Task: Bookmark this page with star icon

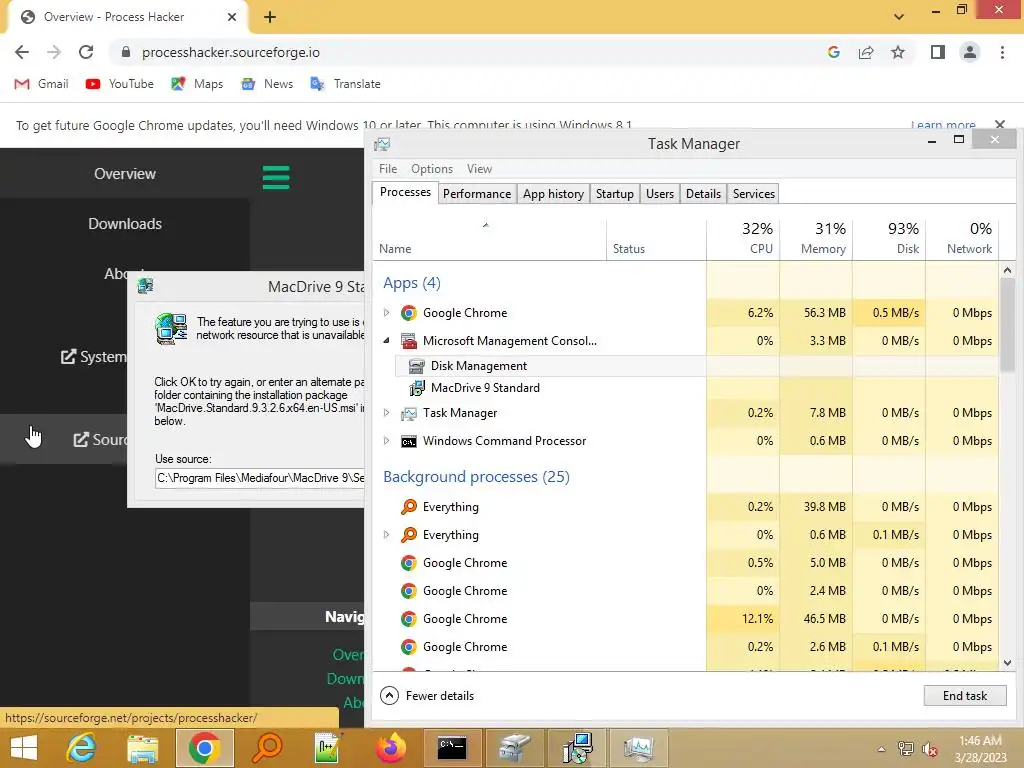Action: (x=898, y=52)
